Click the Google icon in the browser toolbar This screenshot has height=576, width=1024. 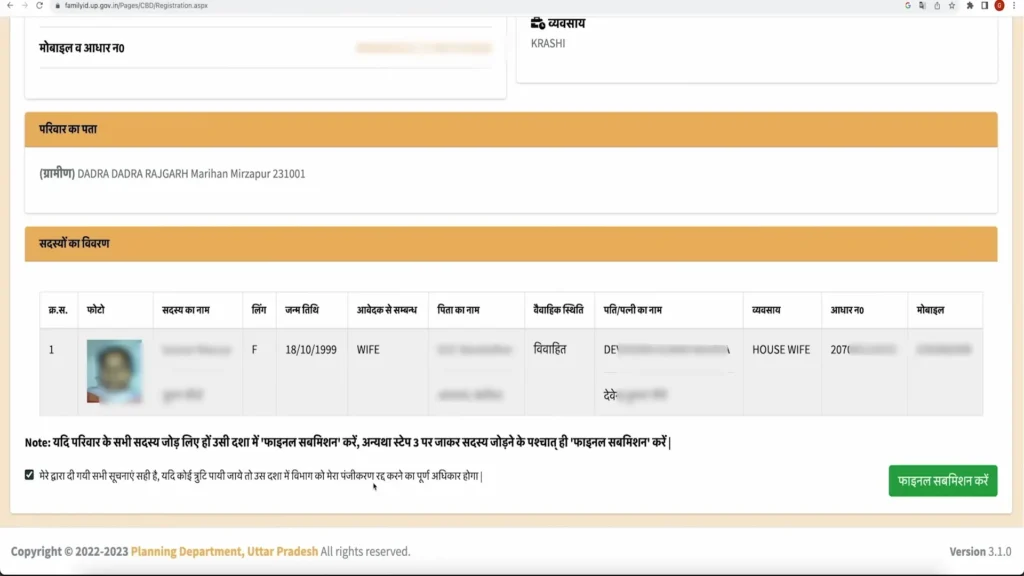(907, 5)
